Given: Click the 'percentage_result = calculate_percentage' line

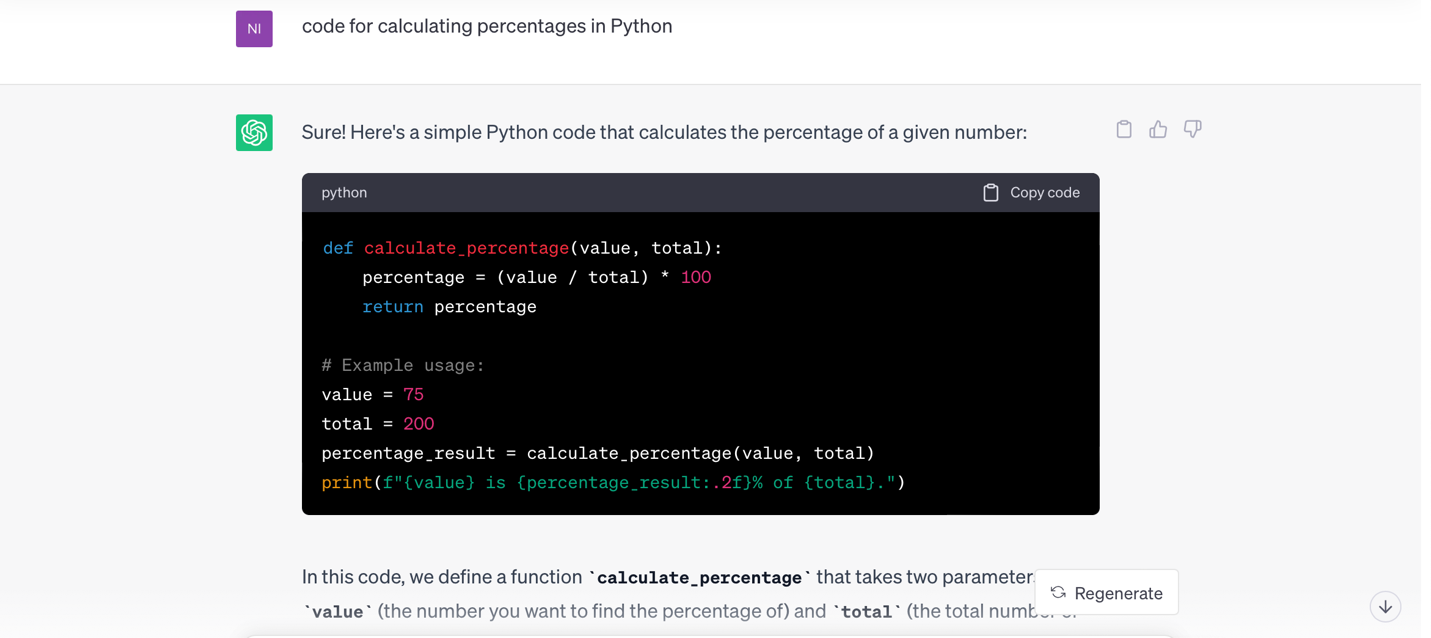Looking at the screenshot, I should coord(598,453).
